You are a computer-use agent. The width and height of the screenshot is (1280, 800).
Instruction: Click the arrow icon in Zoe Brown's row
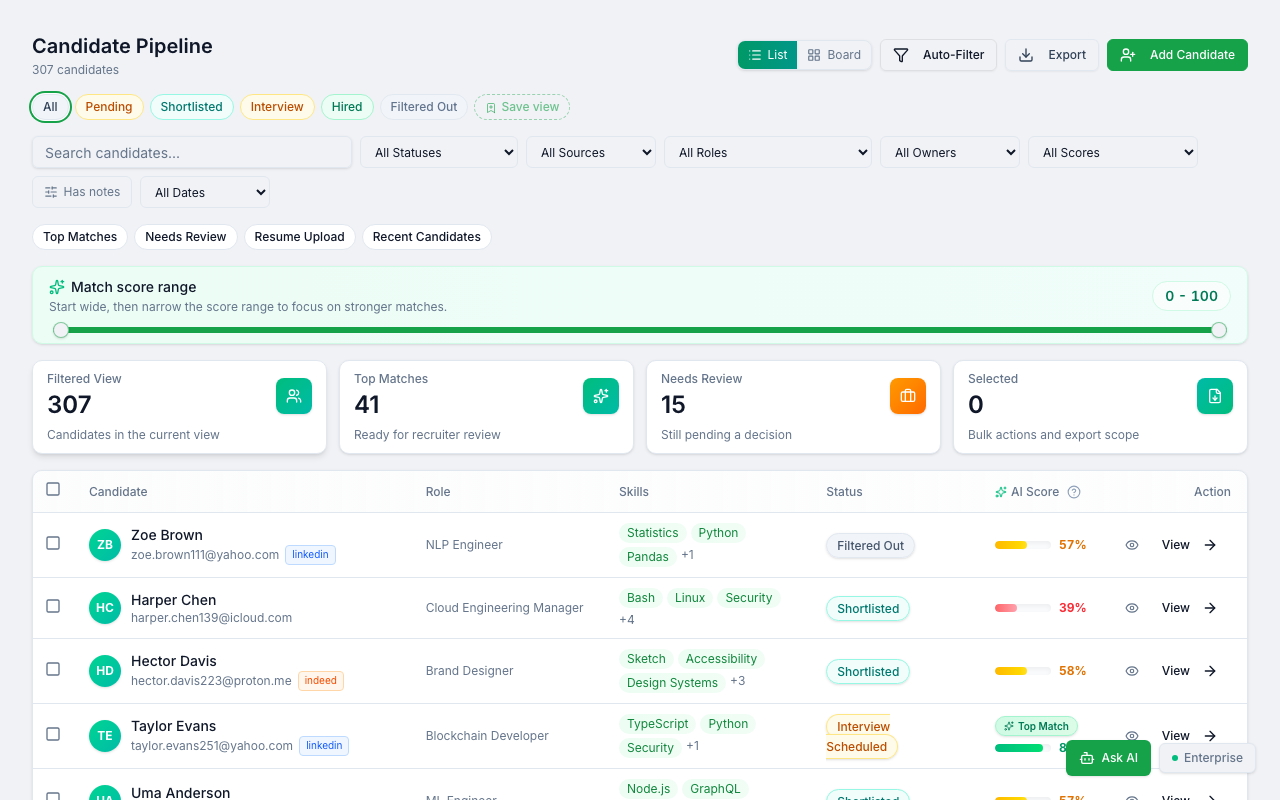coord(1210,545)
